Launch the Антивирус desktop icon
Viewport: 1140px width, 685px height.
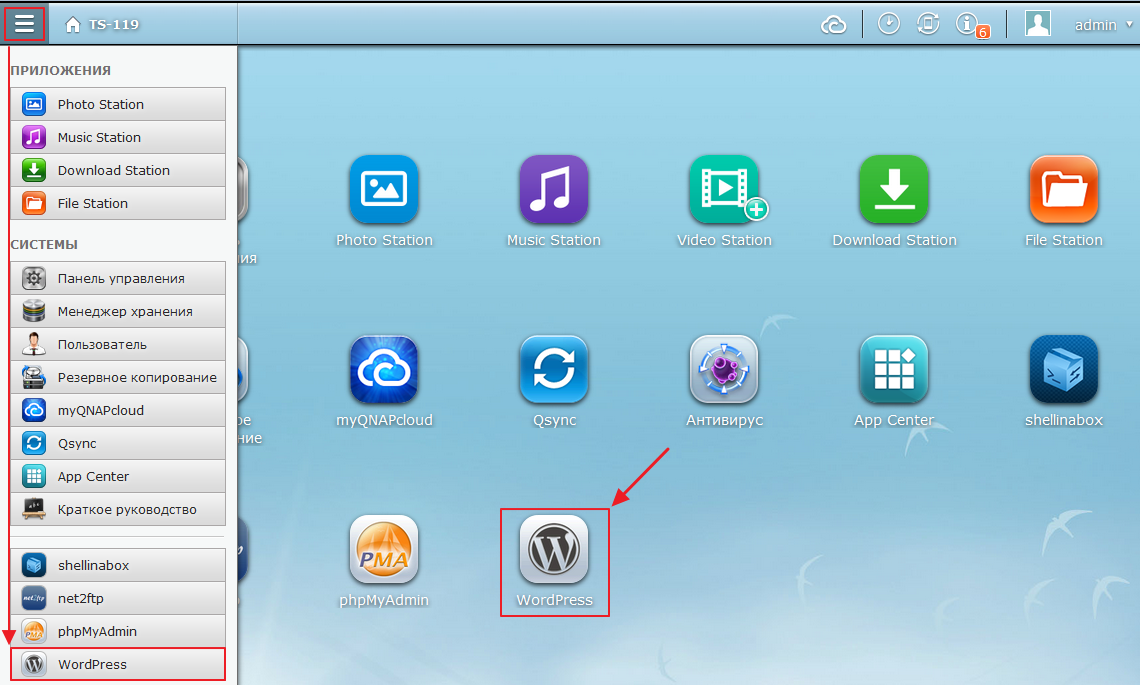pos(724,369)
